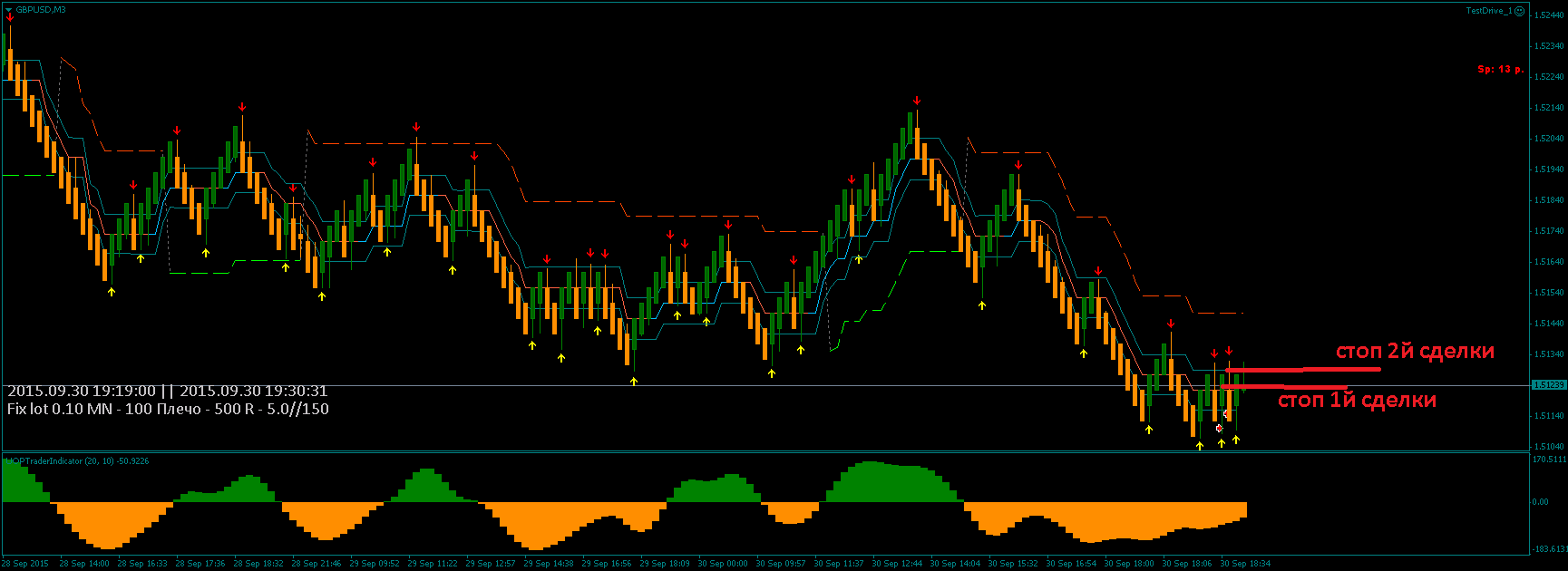Click price level 1.51740 on the axis
This screenshot has height=571, width=1568.
click(1547, 230)
